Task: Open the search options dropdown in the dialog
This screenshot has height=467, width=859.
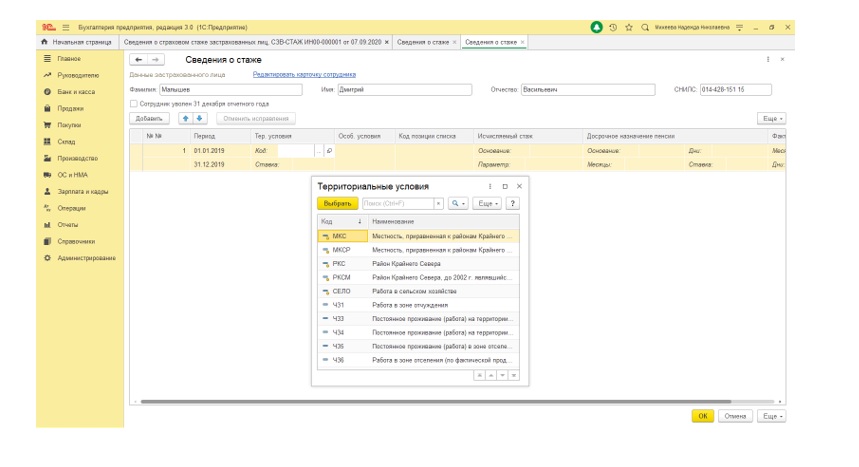Action: [458, 203]
